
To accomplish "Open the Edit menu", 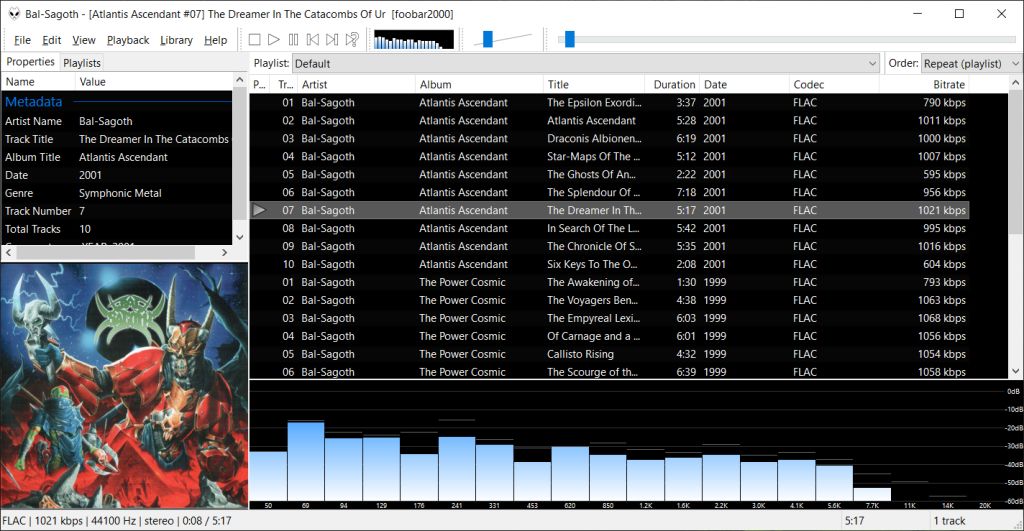I will click(52, 40).
